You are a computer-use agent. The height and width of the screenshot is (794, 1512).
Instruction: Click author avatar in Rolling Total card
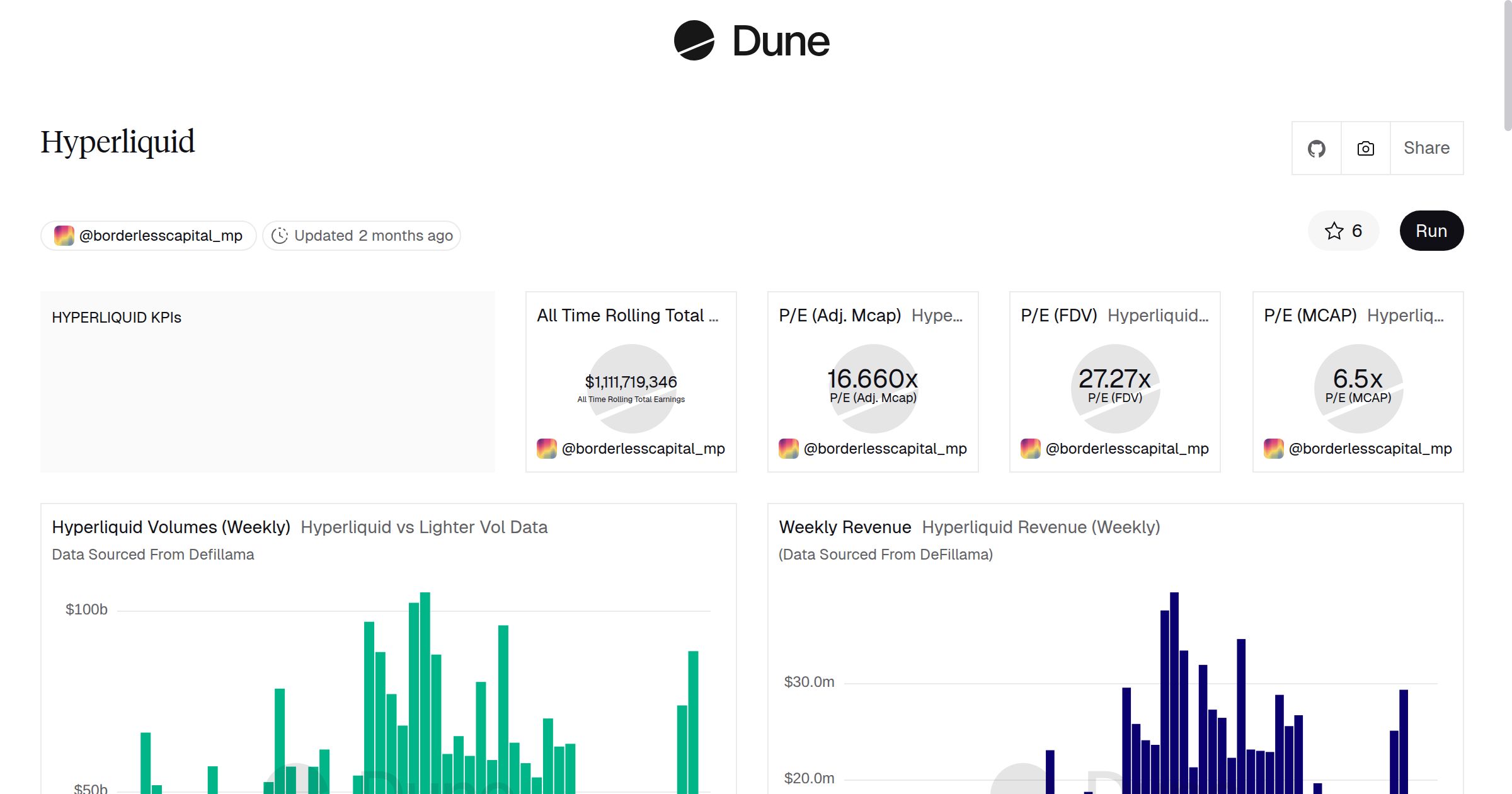[x=547, y=449]
